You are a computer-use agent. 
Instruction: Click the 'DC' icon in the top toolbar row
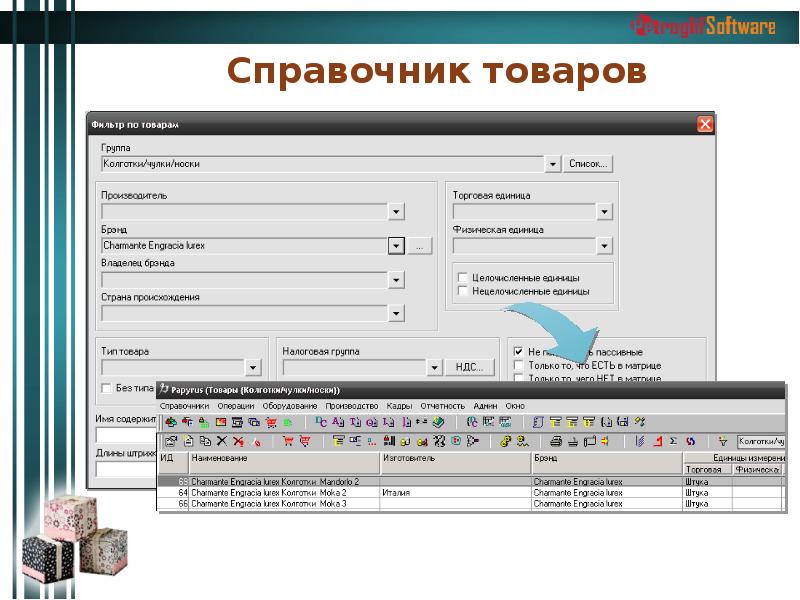[x=321, y=423]
